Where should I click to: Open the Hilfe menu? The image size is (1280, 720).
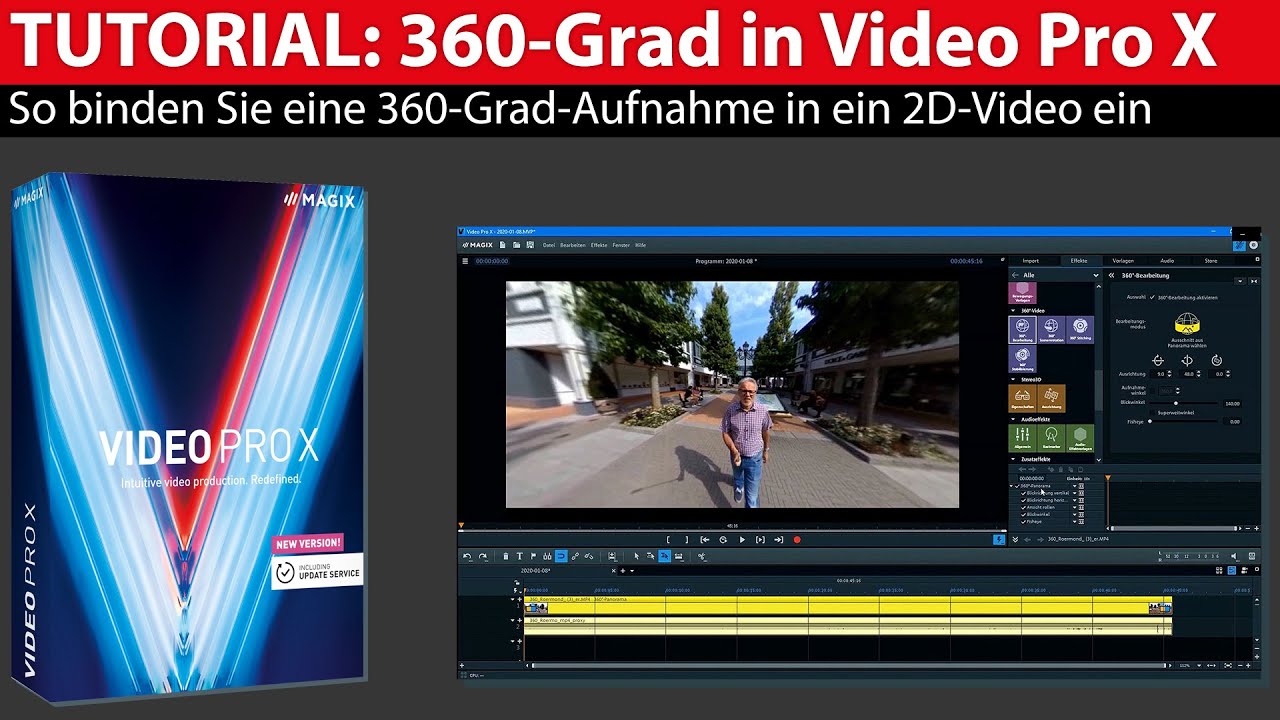(640, 245)
